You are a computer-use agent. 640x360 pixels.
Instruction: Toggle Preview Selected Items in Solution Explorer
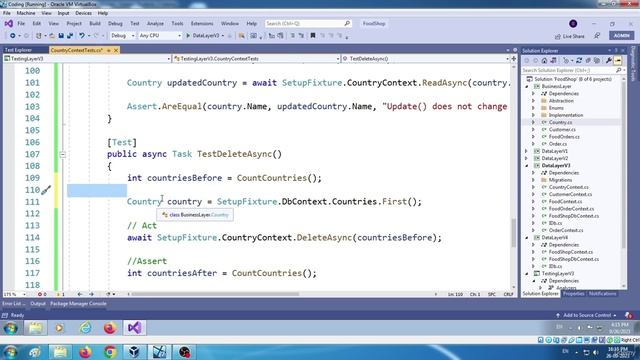tap(618, 60)
